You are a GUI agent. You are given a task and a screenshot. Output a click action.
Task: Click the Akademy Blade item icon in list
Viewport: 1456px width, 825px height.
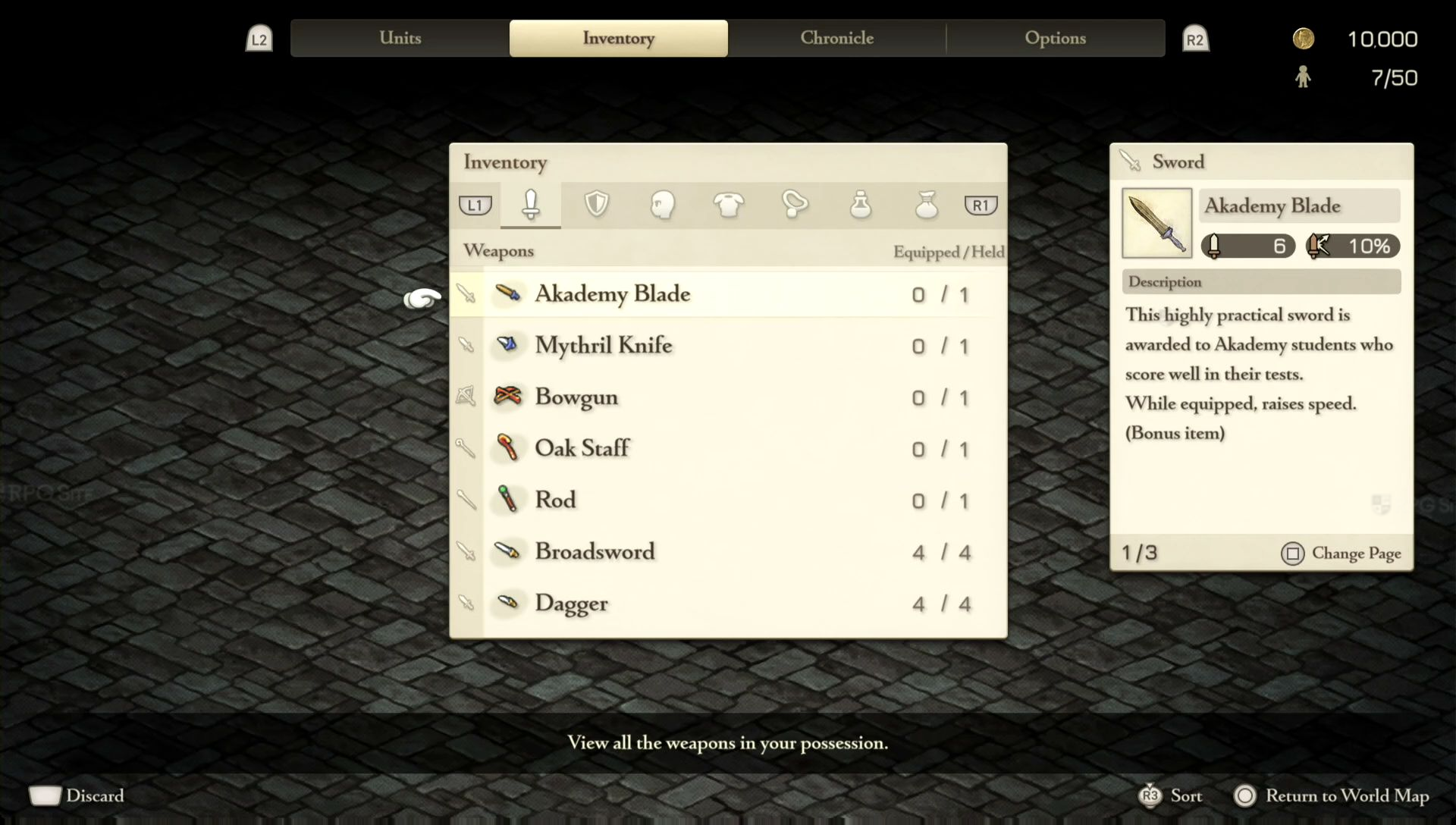pyautogui.click(x=507, y=293)
